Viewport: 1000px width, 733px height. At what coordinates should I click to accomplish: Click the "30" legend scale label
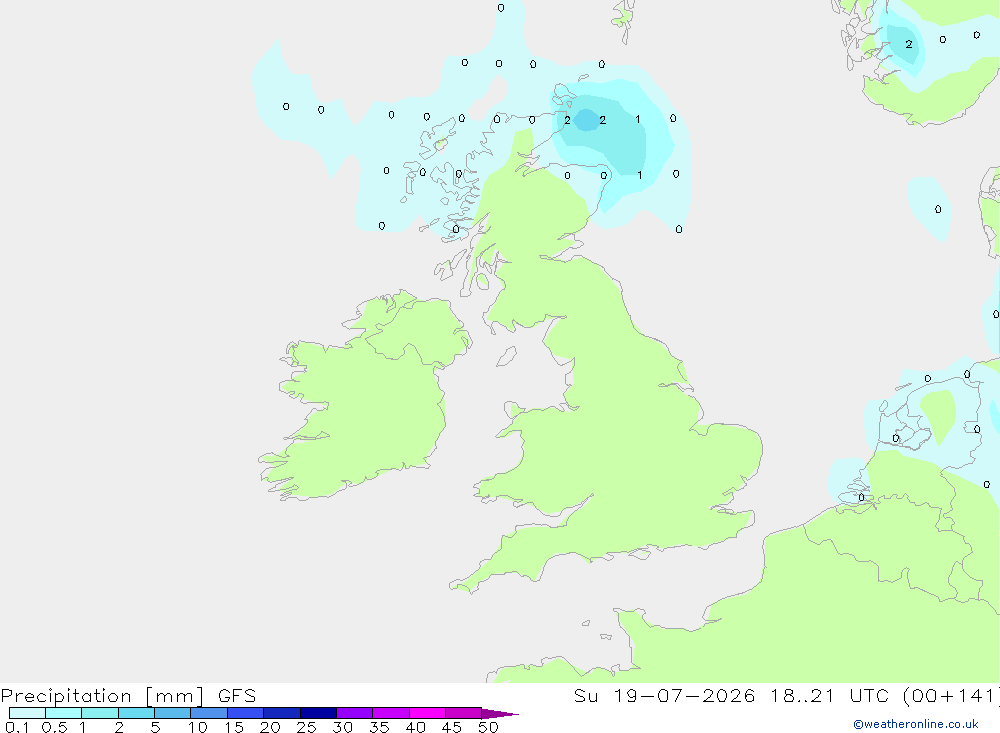click(343, 727)
